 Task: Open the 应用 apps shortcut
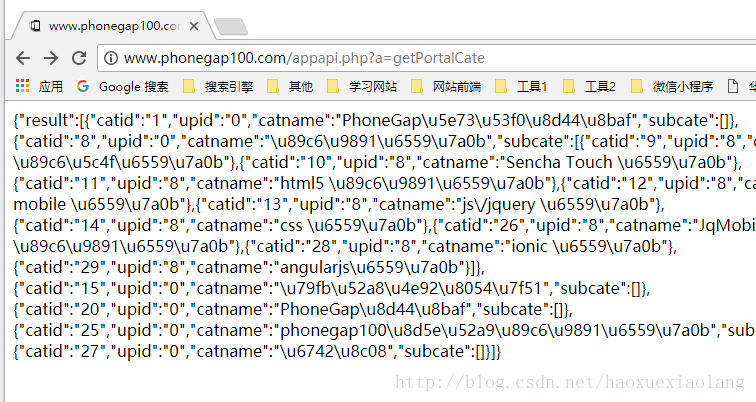point(39,86)
